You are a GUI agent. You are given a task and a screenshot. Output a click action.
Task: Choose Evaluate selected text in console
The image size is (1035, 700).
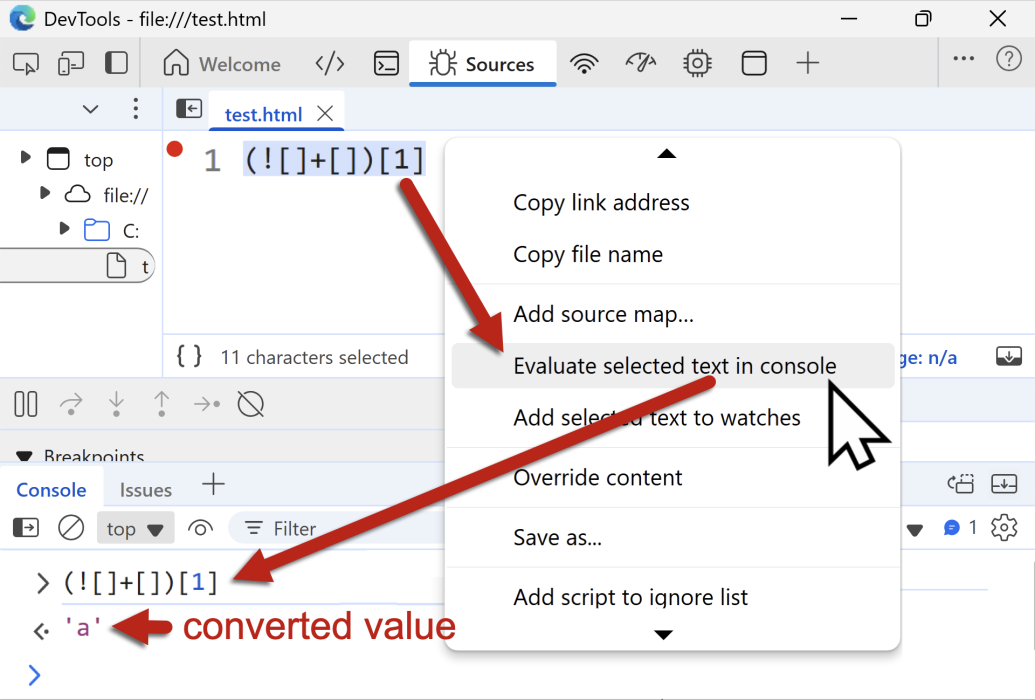(675, 366)
